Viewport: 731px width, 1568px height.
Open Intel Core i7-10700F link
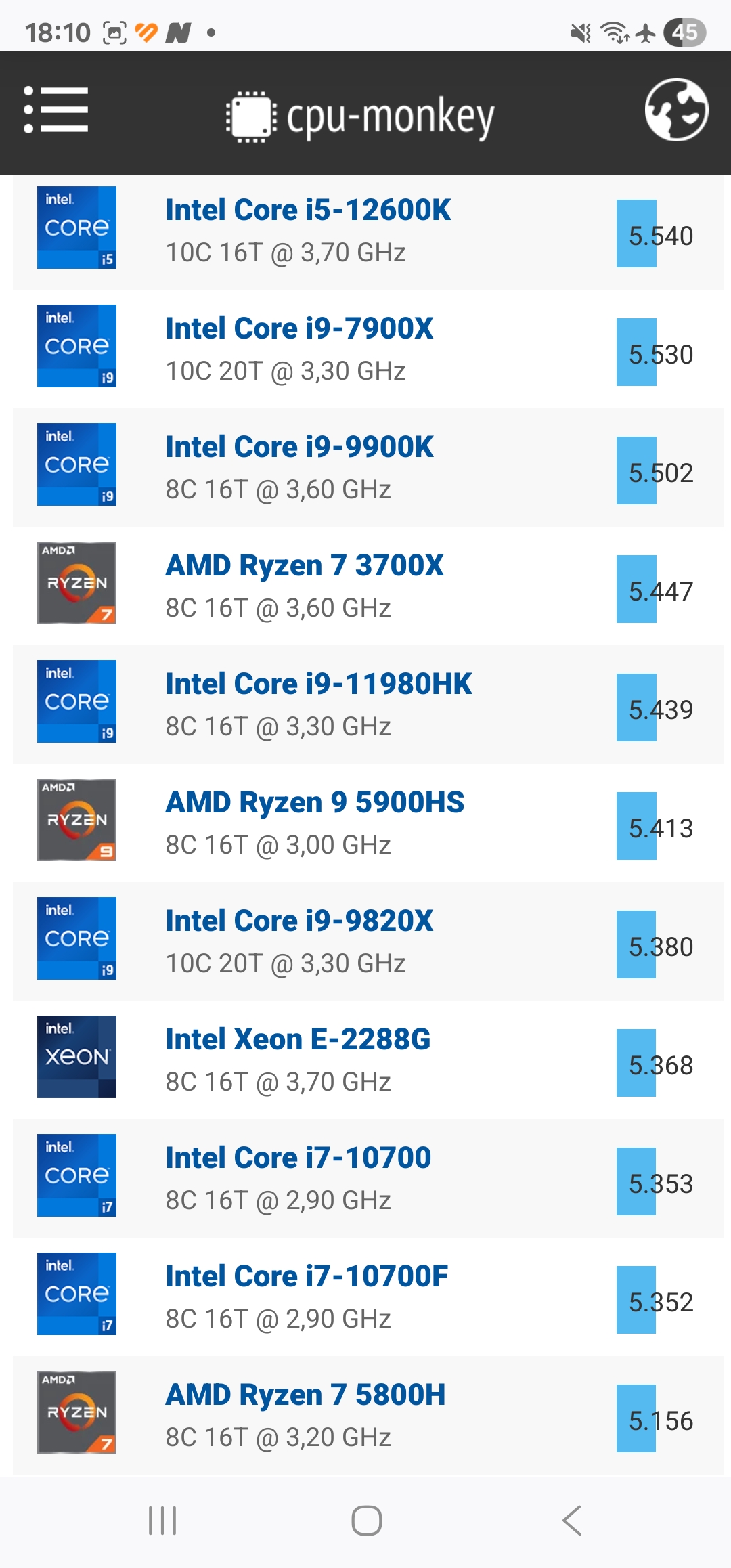click(x=307, y=1276)
